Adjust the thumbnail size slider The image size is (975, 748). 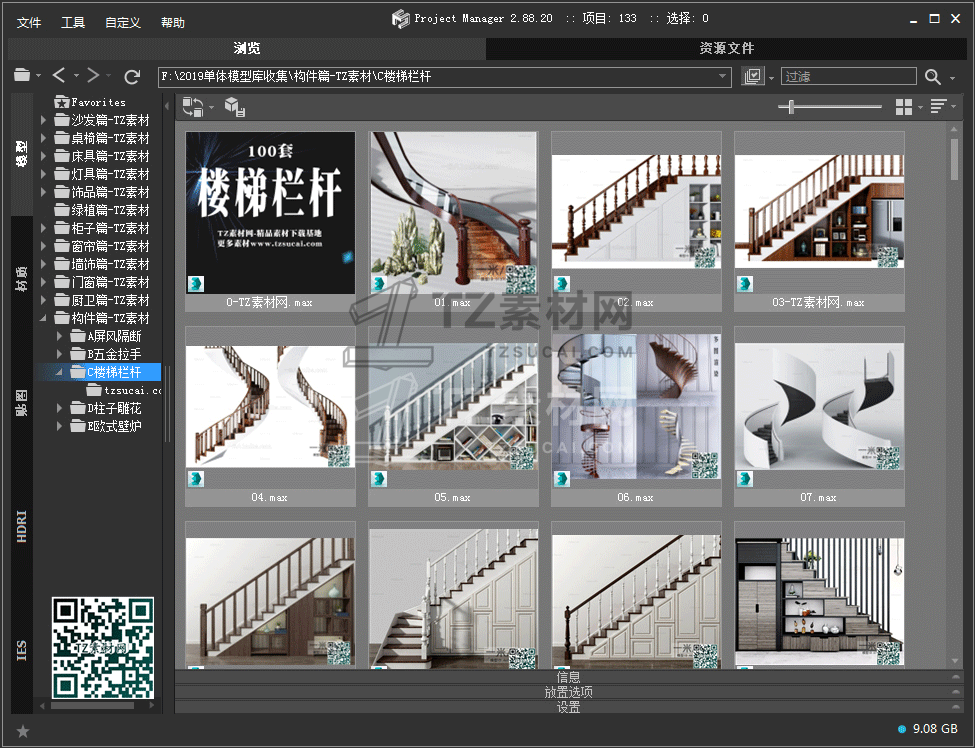coord(792,107)
